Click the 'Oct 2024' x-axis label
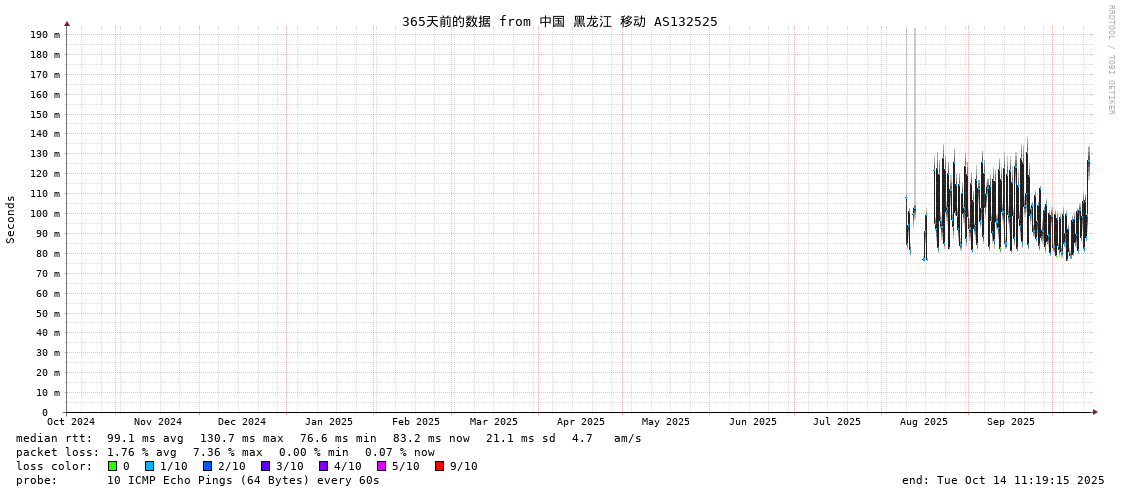Screen dimensions: 1121x494 click(71, 422)
